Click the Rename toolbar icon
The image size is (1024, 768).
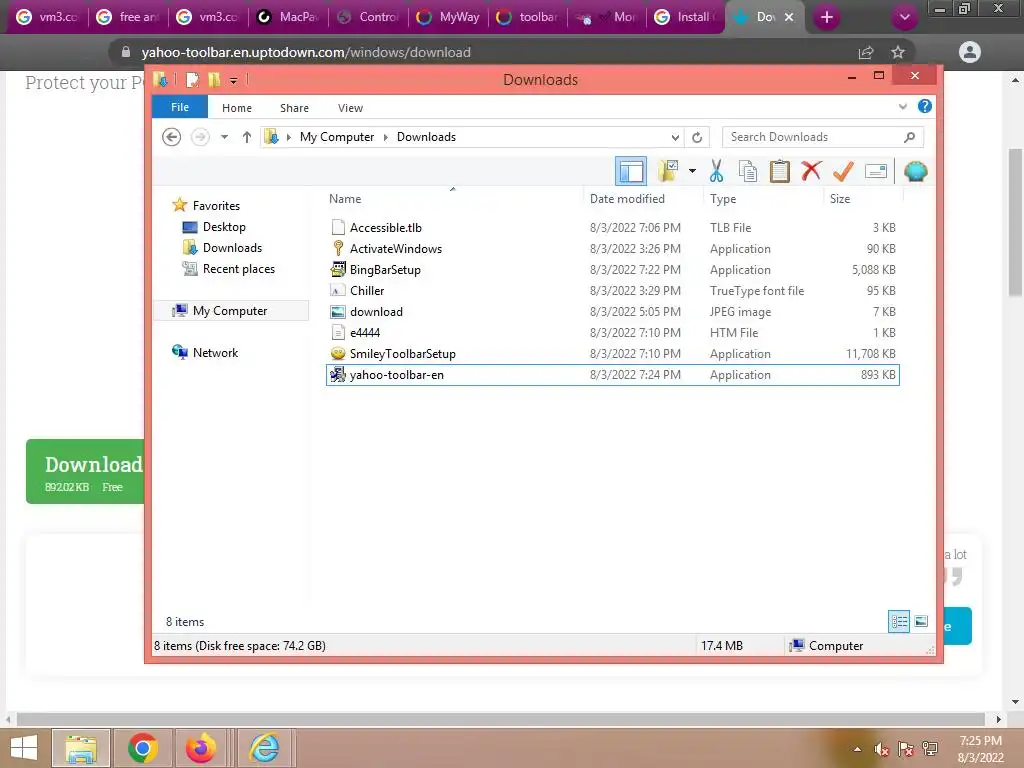point(875,172)
